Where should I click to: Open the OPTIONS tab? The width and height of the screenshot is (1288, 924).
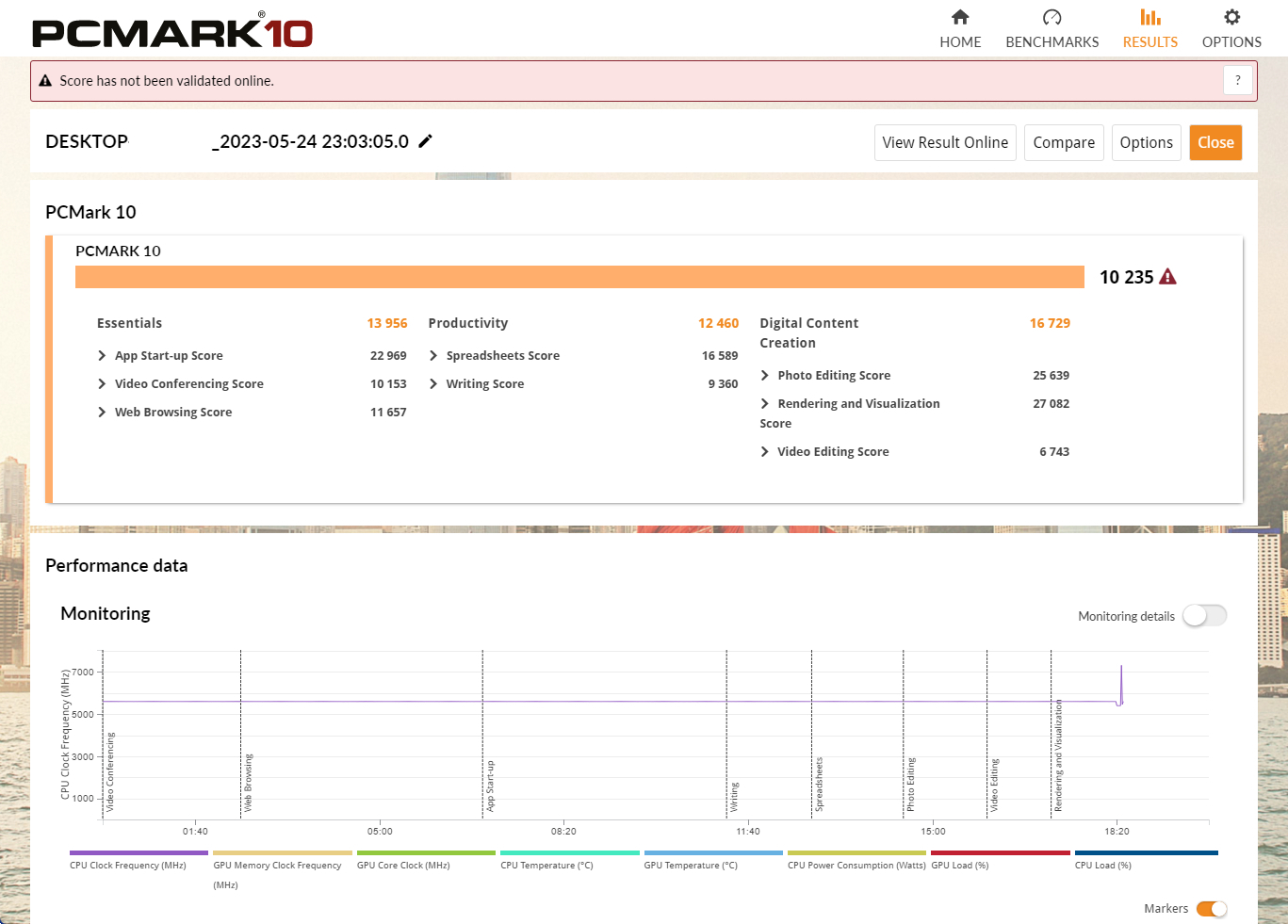tap(1231, 29)
